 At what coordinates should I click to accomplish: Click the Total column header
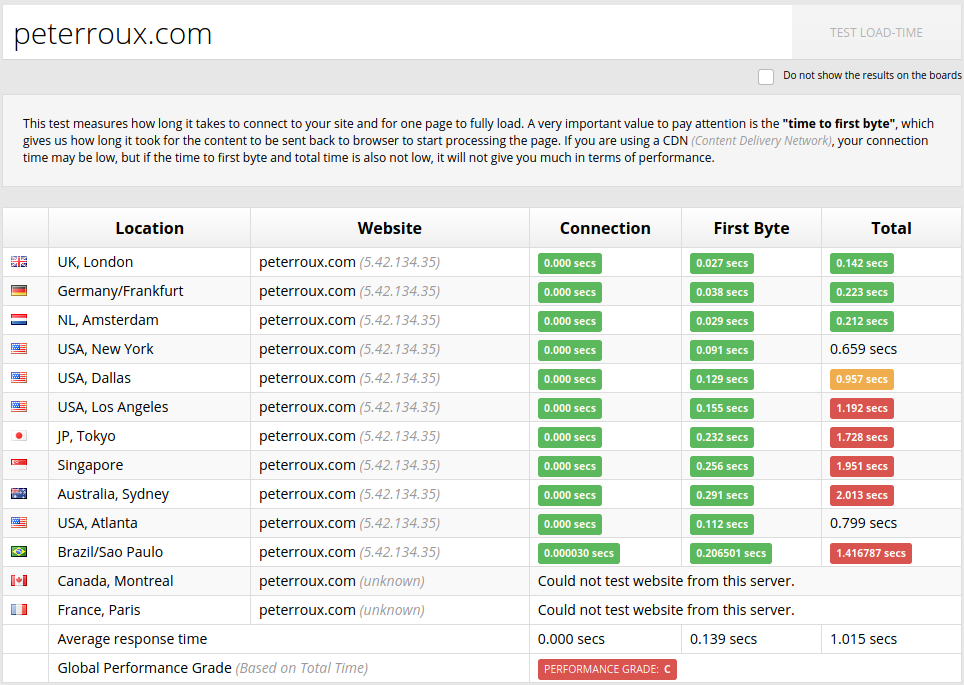tap(891, 228)
